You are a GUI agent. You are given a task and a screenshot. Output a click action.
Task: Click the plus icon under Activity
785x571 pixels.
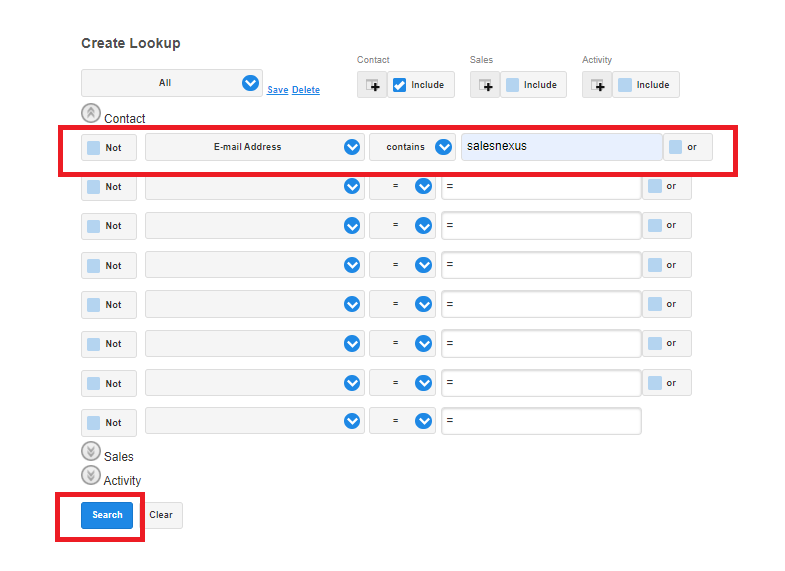[x=597, y=85]
